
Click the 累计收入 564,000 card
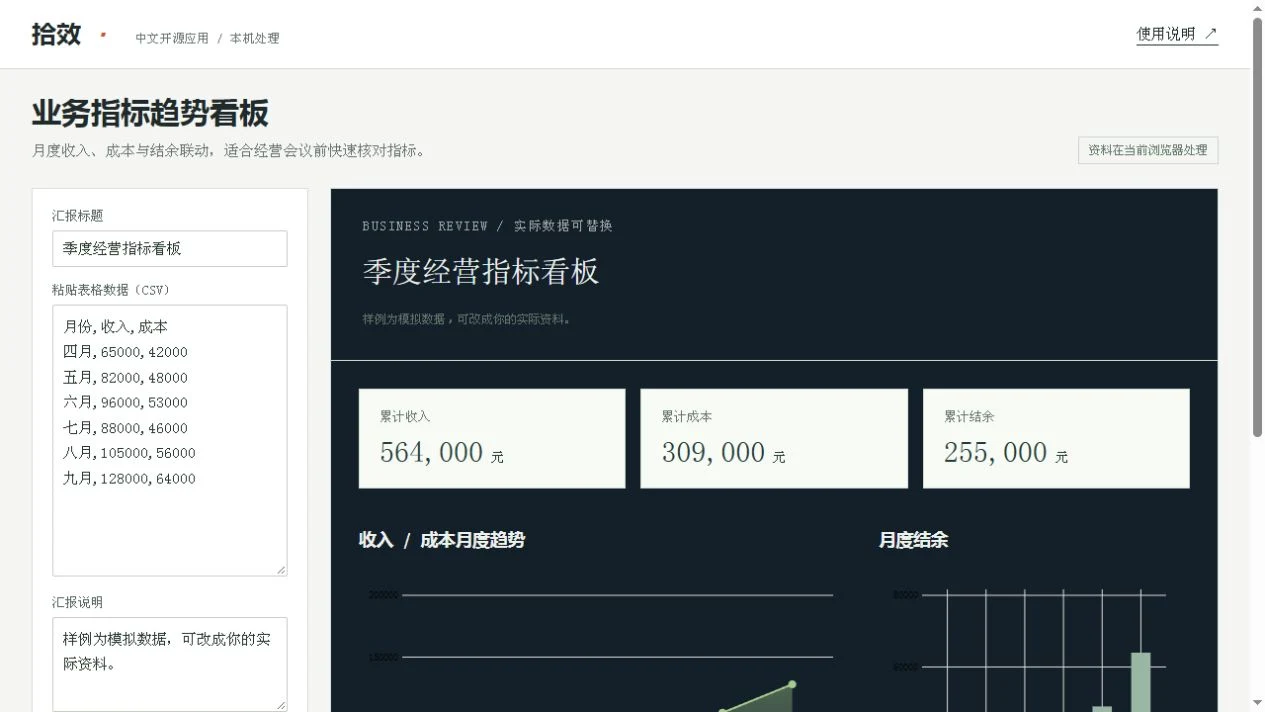click(492, 439)
